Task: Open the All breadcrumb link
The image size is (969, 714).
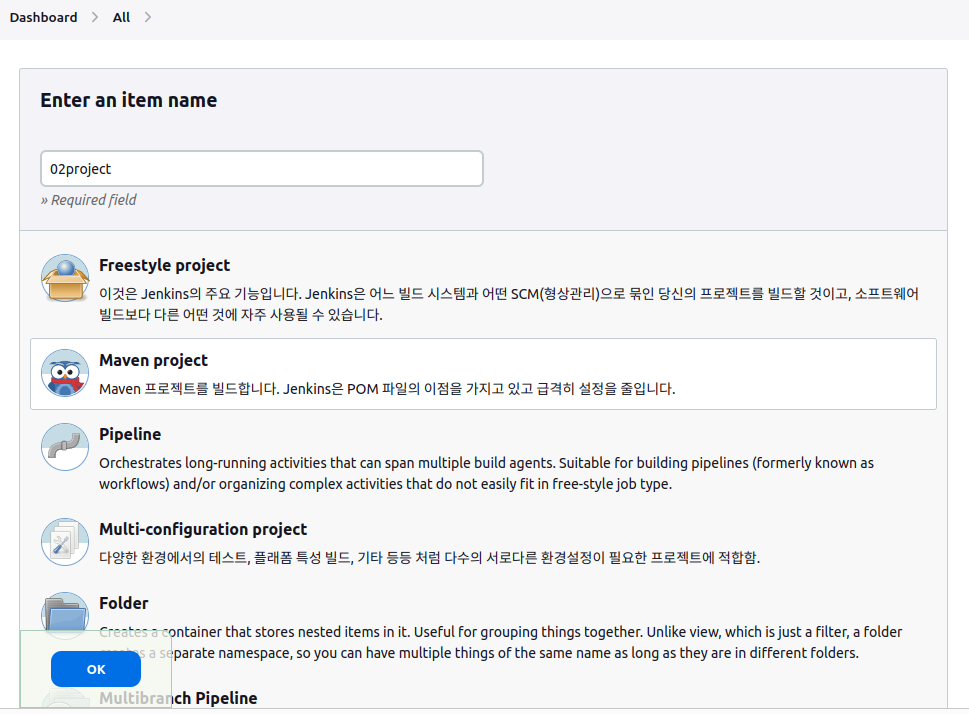Action: [121, 17]
